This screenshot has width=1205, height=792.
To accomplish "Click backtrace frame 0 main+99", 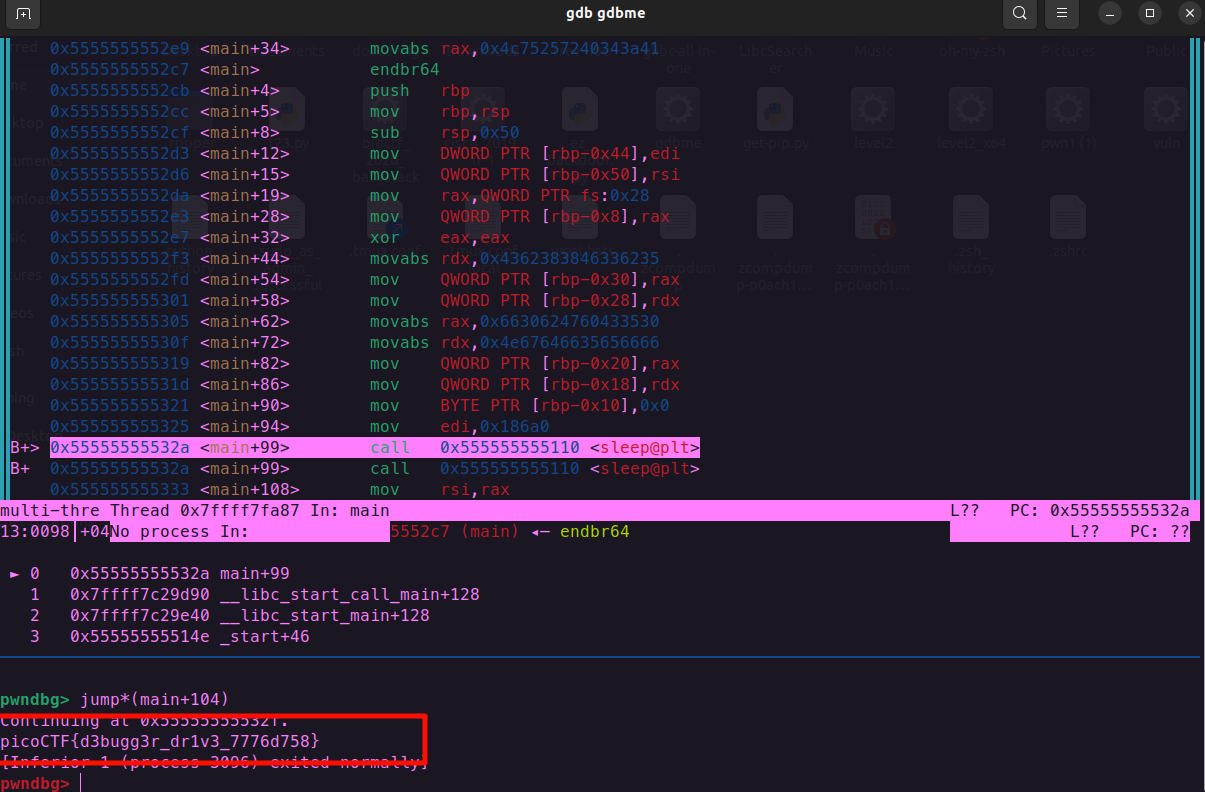I will pos(150,573).
